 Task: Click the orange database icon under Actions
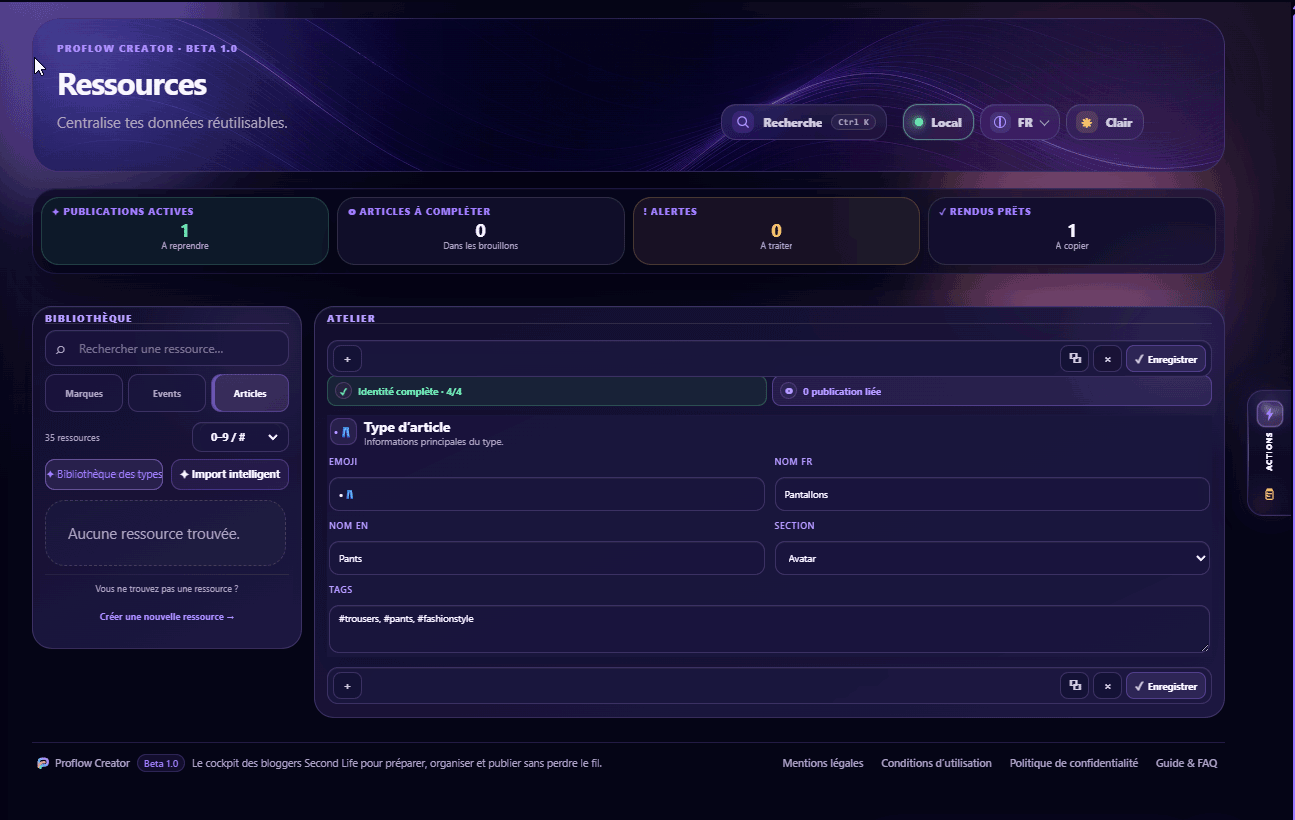coord(1269,494)
